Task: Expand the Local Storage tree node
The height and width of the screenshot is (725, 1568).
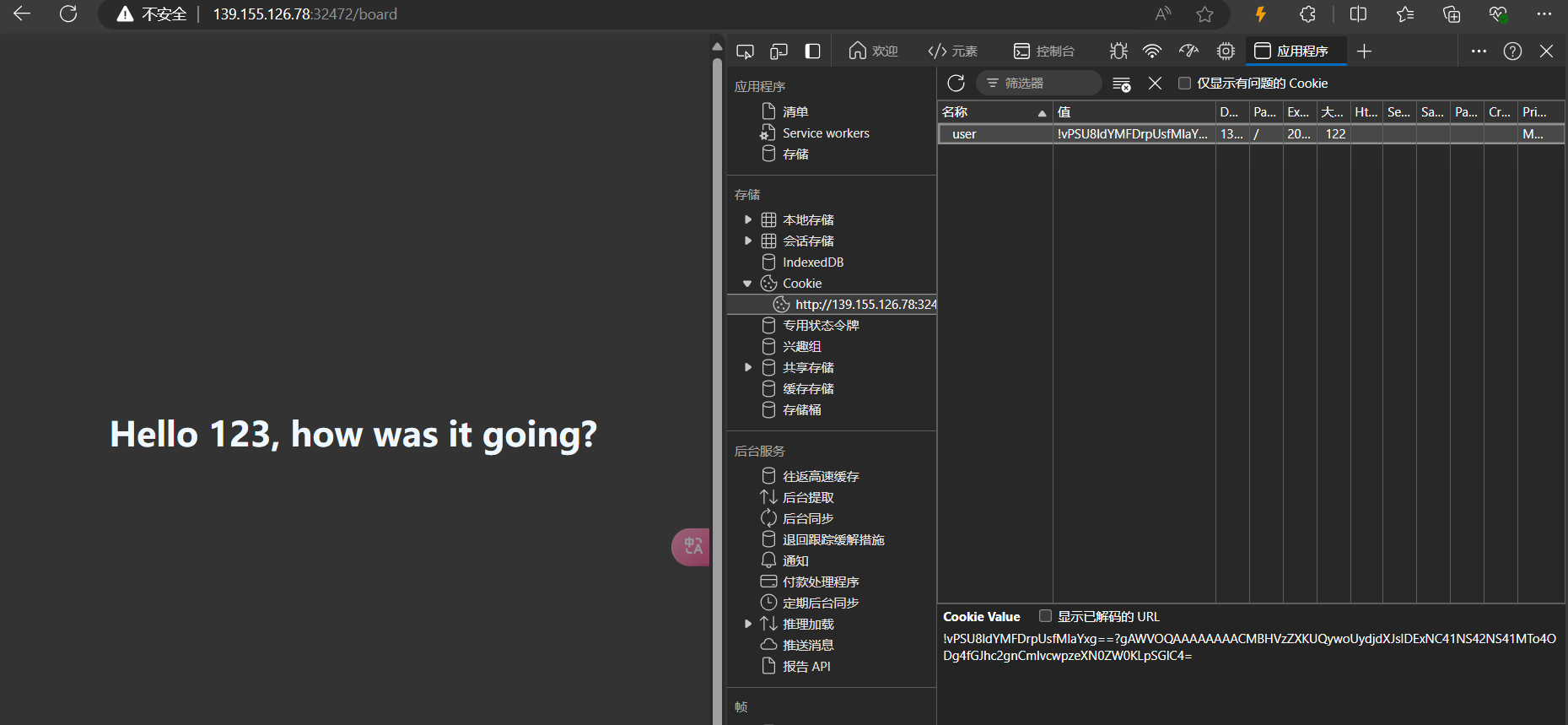Action: [747, 219]
